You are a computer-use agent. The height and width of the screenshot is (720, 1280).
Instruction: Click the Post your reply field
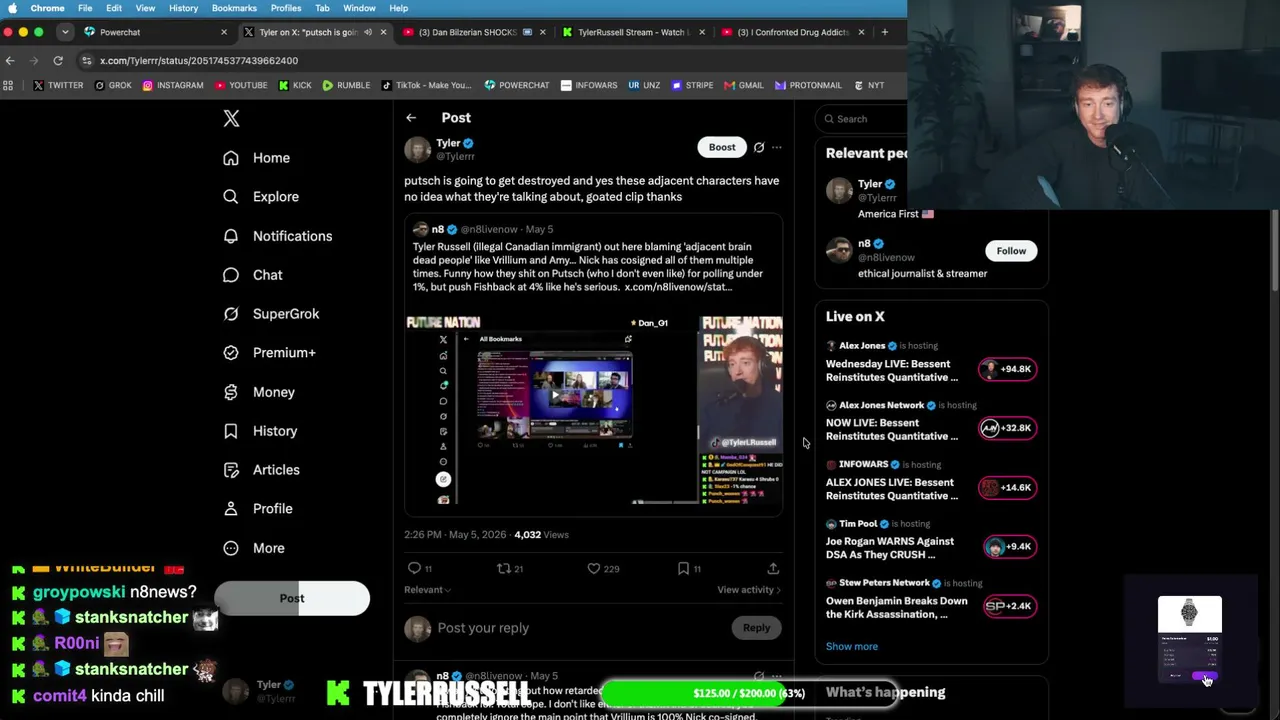click(483, 628)
